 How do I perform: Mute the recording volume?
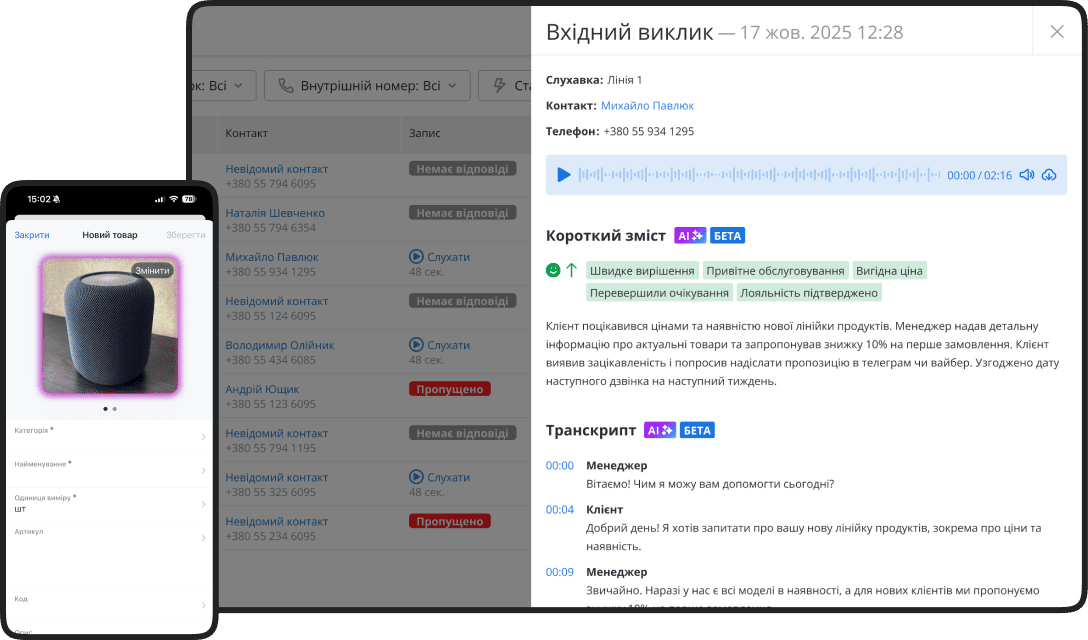tap(1026, 174)
